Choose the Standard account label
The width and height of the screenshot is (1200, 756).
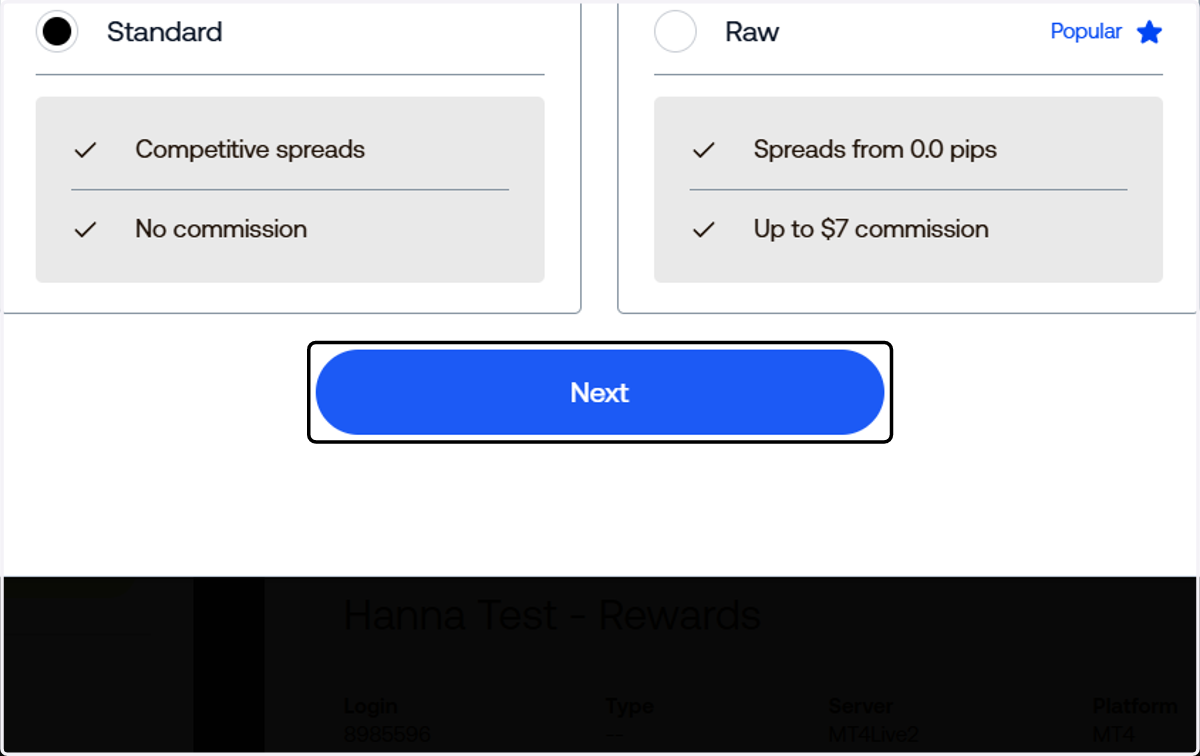[165, 32]
